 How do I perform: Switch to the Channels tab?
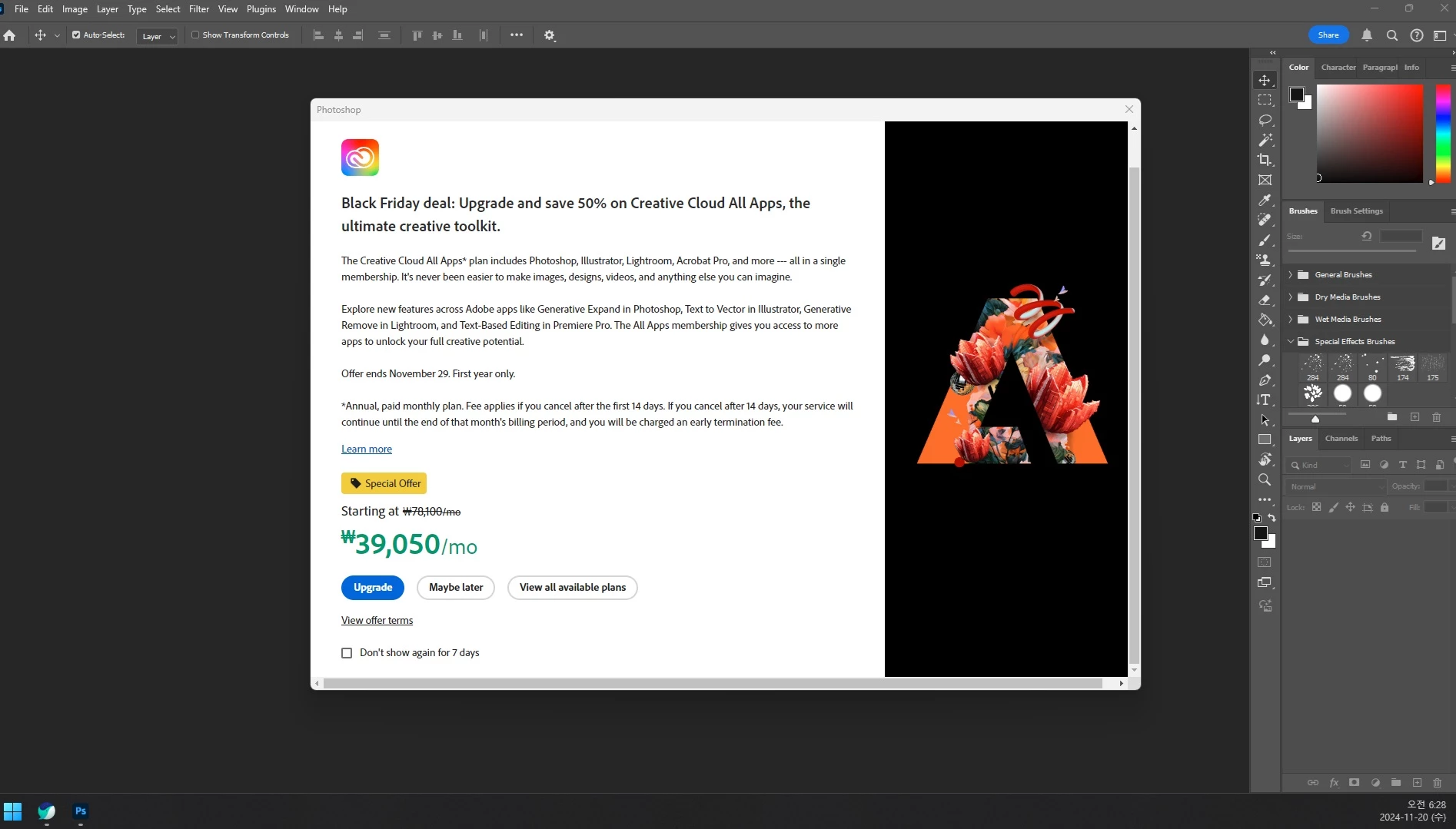click(1341, 439)
